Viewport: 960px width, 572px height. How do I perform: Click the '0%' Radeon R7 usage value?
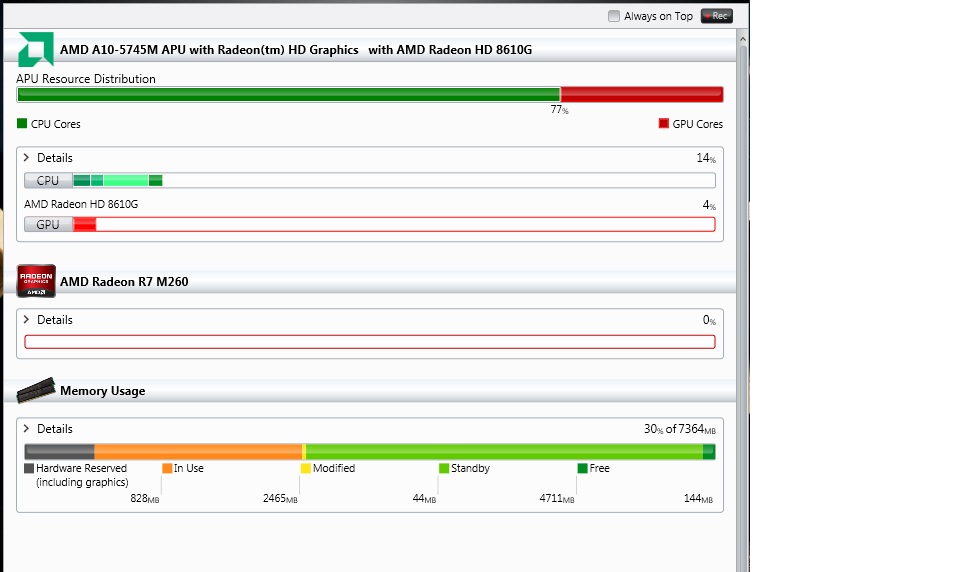[709, 320]
